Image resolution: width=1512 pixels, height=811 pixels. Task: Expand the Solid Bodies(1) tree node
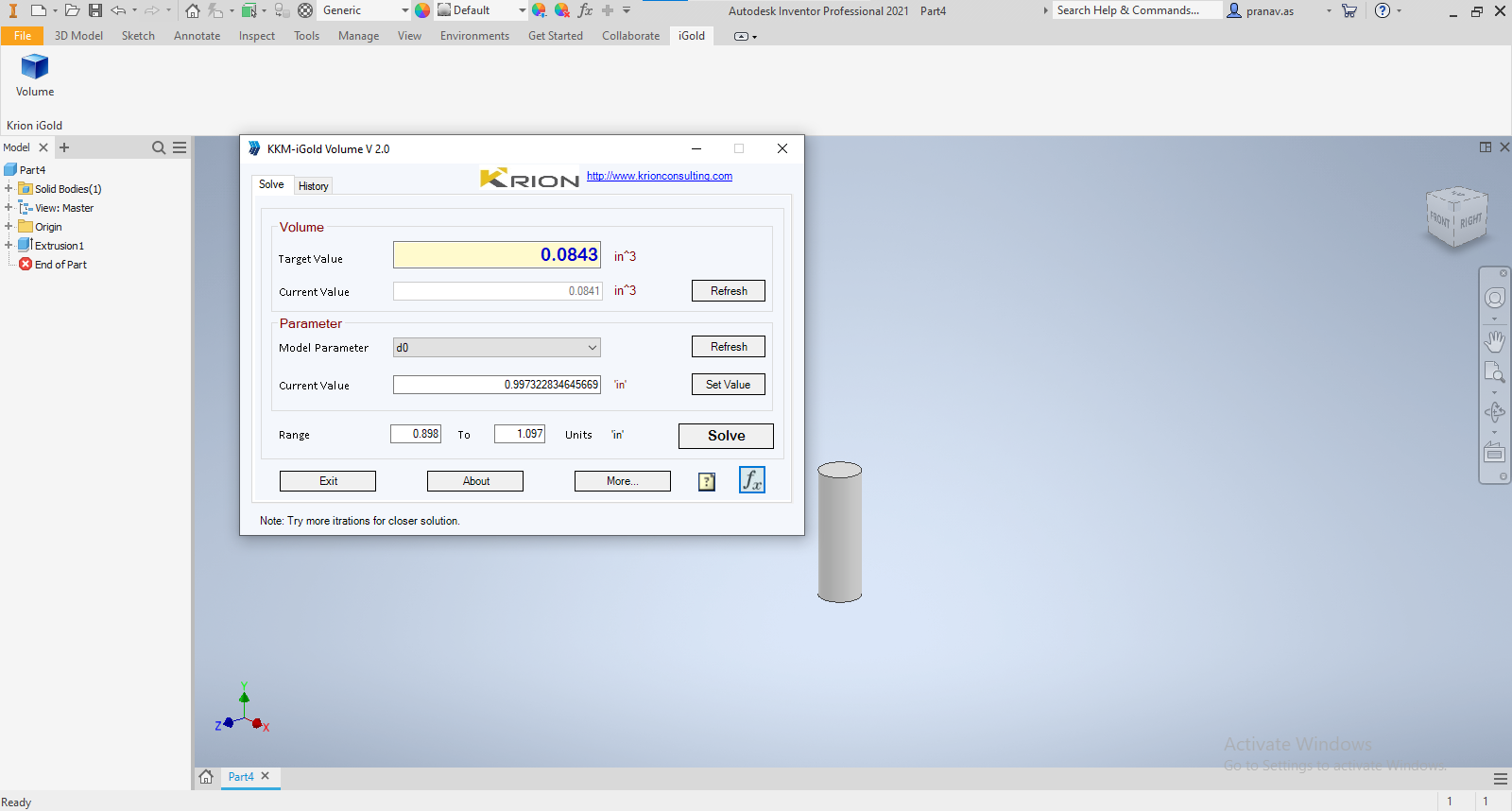coord(9,189)
